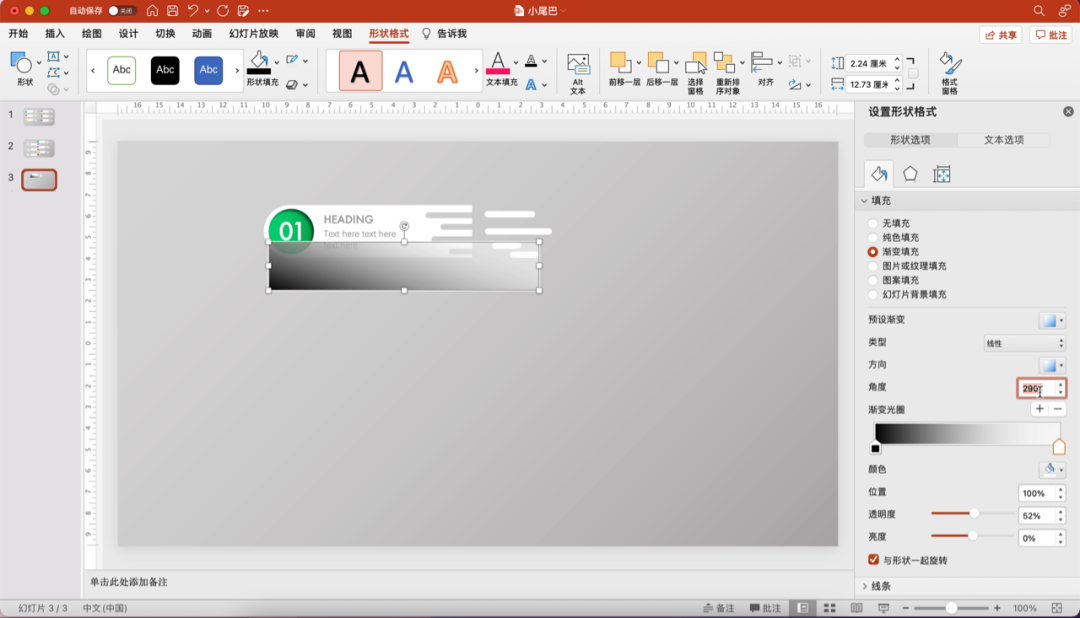Click the Shape Options (形状选项) button
This screenshot has height=618, width=1080.
coord(911,140)
